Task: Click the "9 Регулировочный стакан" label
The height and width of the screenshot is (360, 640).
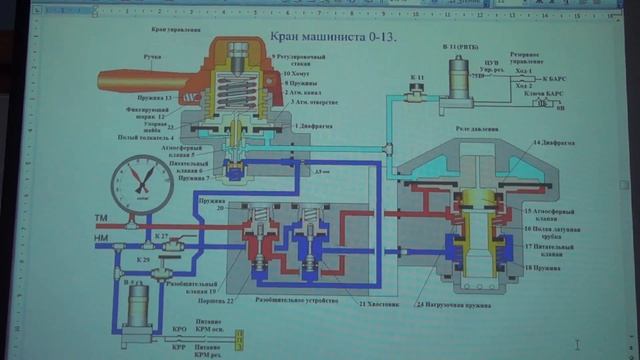Action: (299, 60)
